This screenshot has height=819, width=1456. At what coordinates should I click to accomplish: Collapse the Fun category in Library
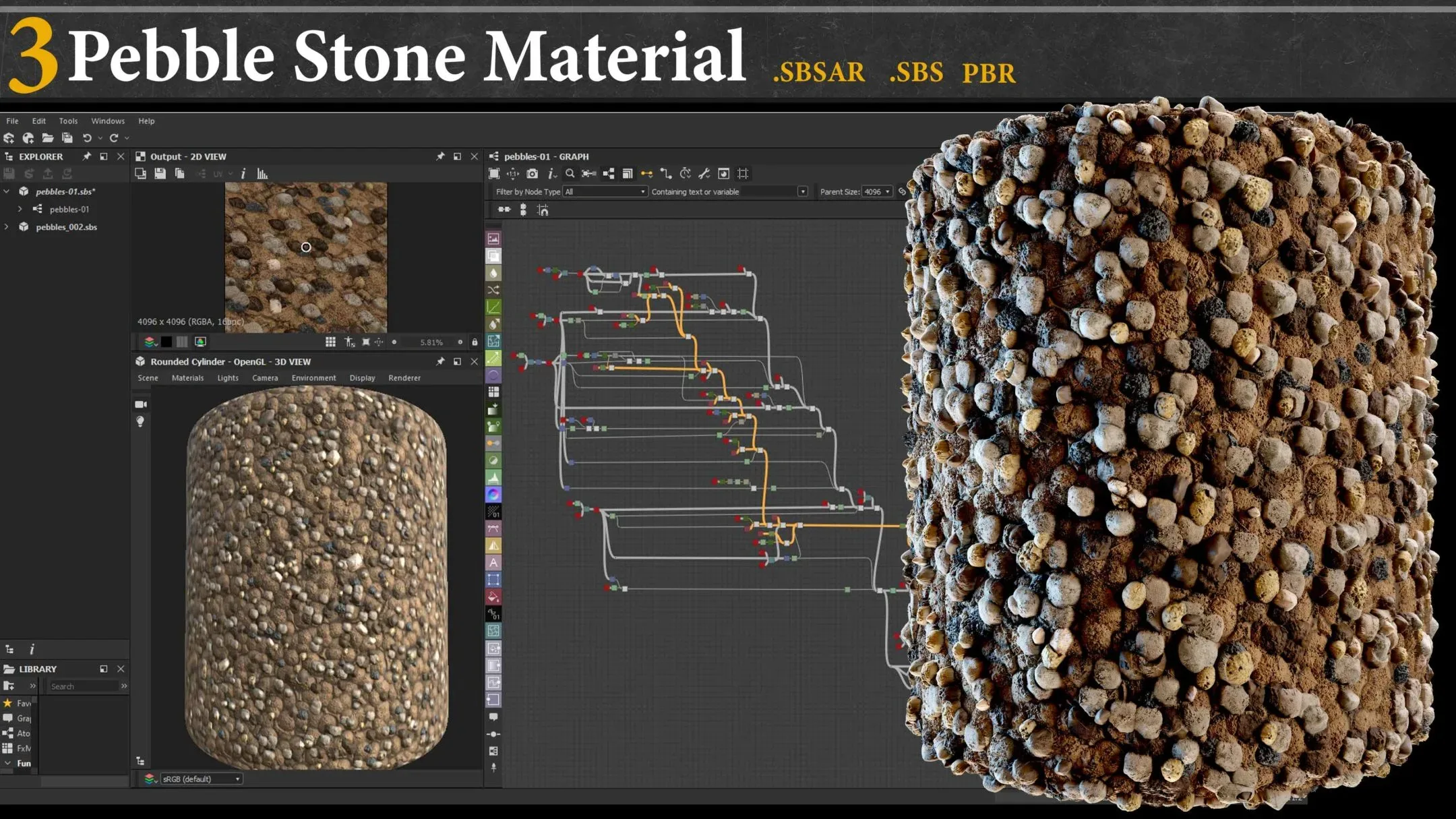[x=7, y=763]
